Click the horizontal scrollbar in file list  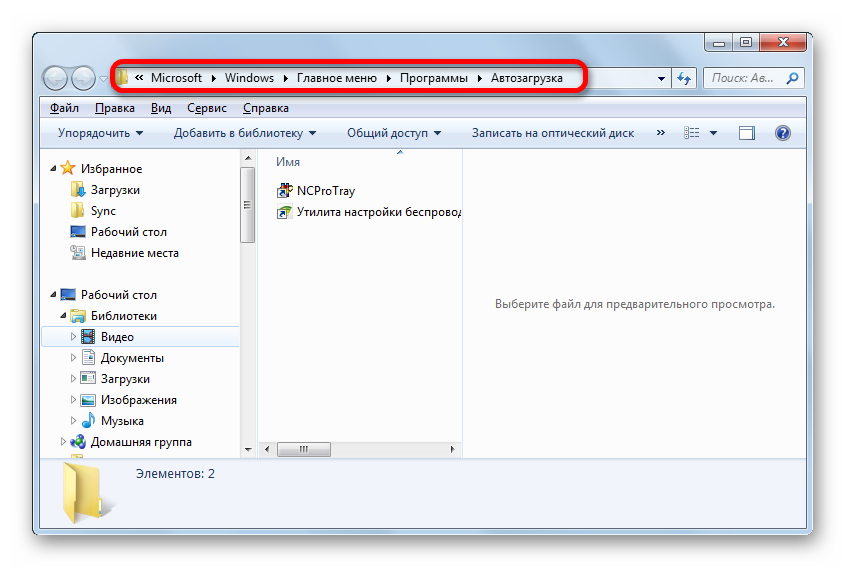[x=304, y=450]
